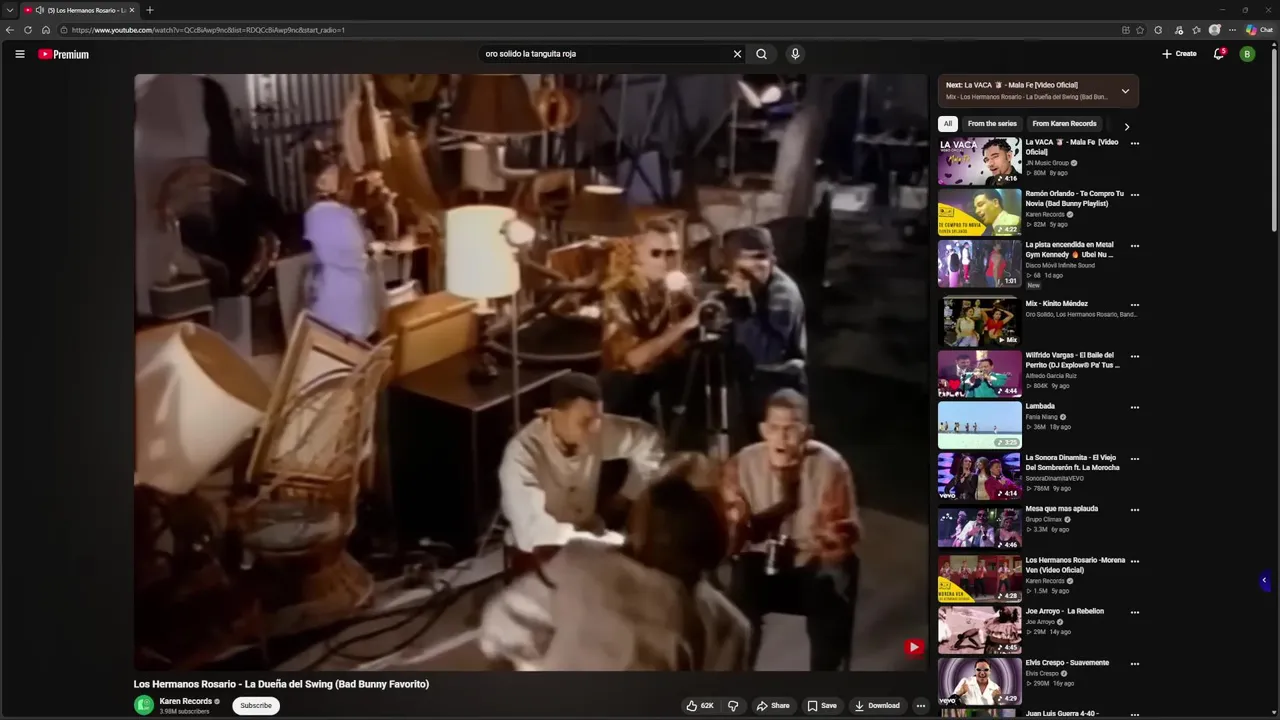Play Ramón Orlando Te Compro Tu Novia thumbnail
The width and height of the screenshot is (1280, 720).
click(x=979, y=212)
